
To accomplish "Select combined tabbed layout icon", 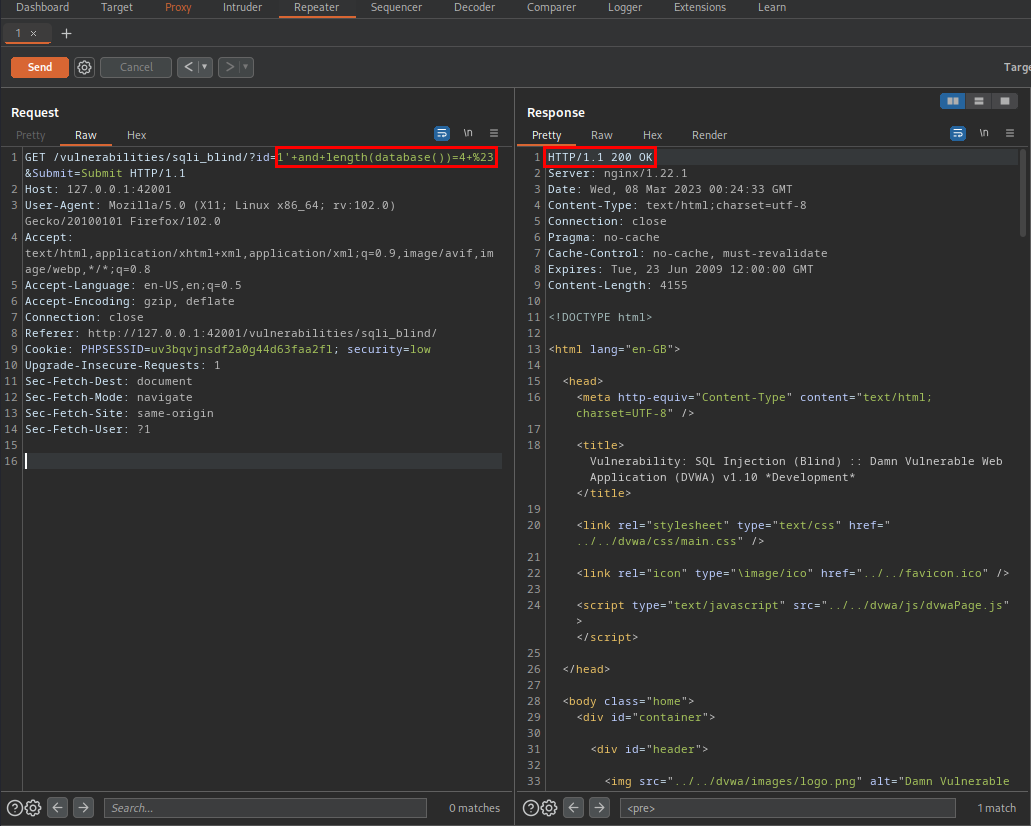I will tap(1005, 101).
